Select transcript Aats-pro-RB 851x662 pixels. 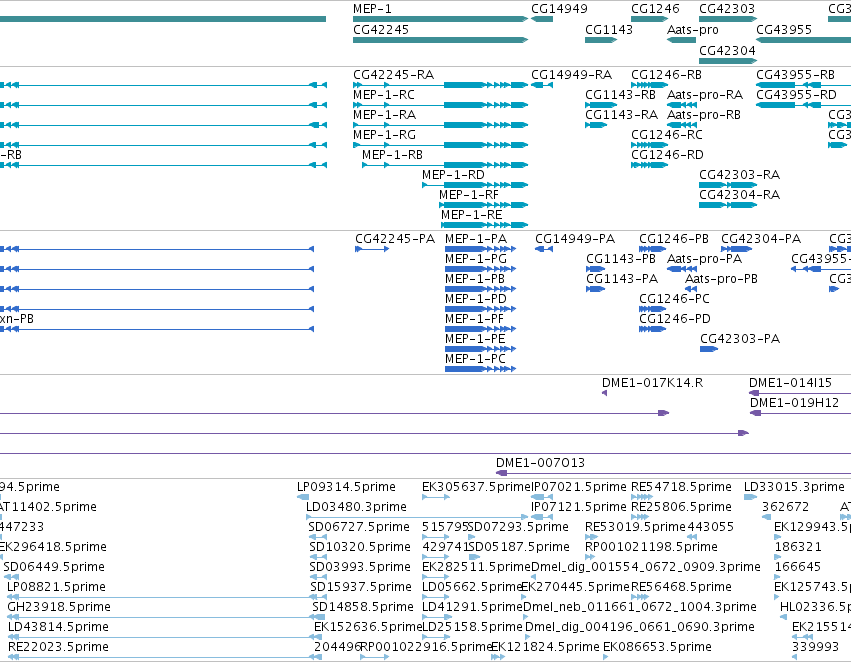(x=682, y=125)
